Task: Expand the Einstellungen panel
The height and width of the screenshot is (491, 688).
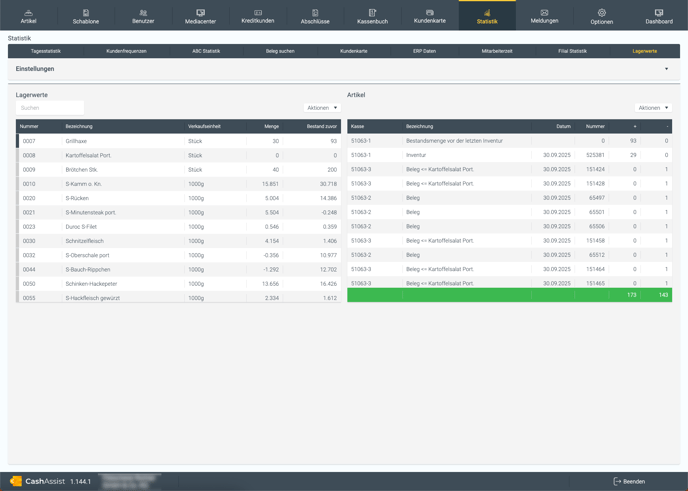Action: (666, 69)
